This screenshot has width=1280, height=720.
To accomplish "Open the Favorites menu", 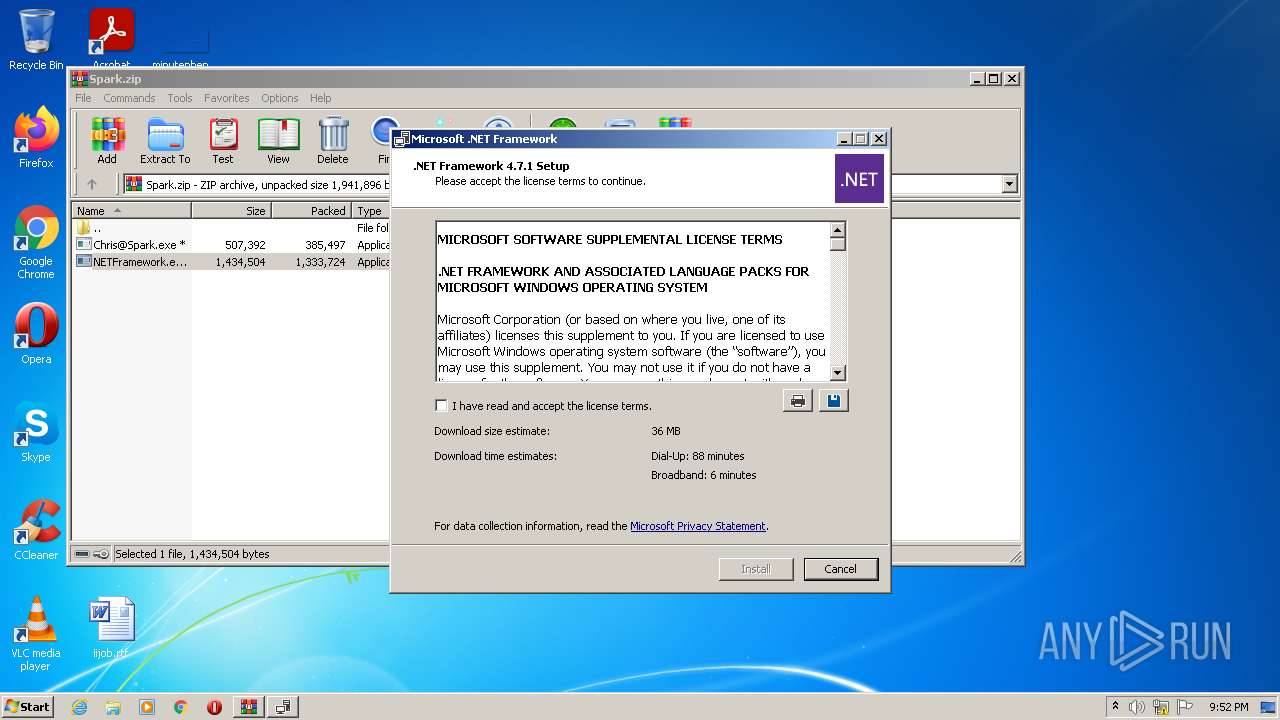I will pos(227,98).
